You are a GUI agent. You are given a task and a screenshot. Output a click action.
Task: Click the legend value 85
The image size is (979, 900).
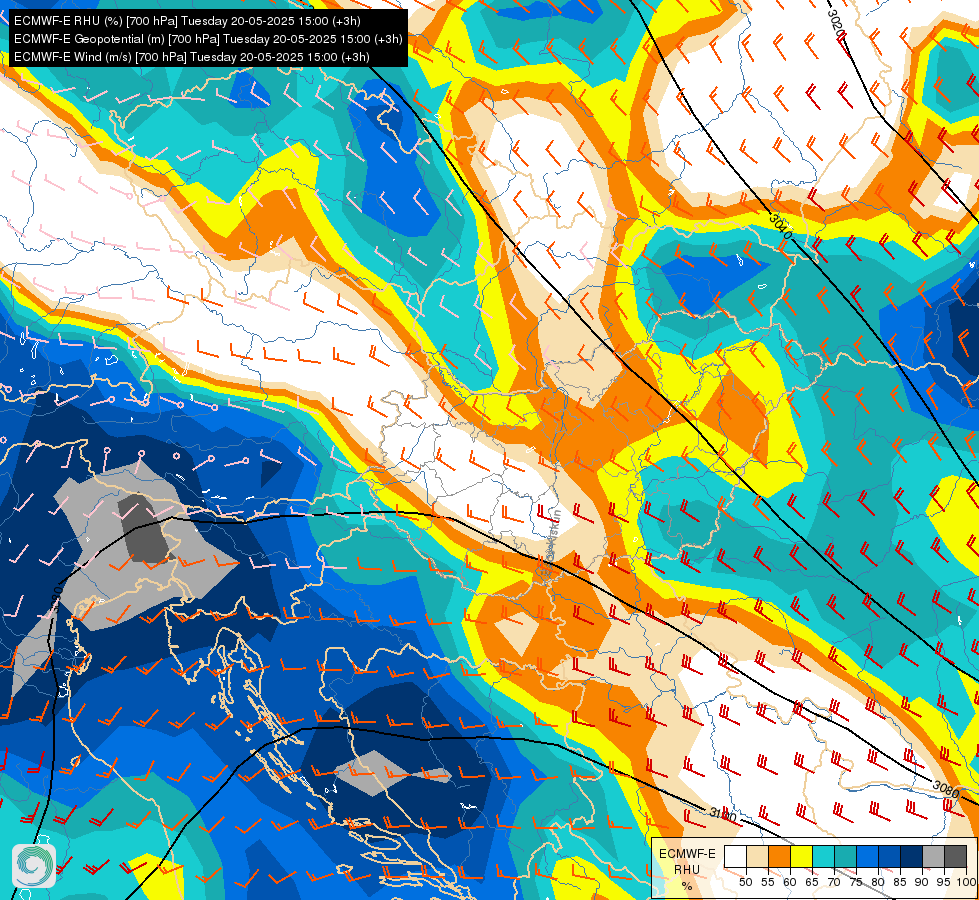pos(900,882)
